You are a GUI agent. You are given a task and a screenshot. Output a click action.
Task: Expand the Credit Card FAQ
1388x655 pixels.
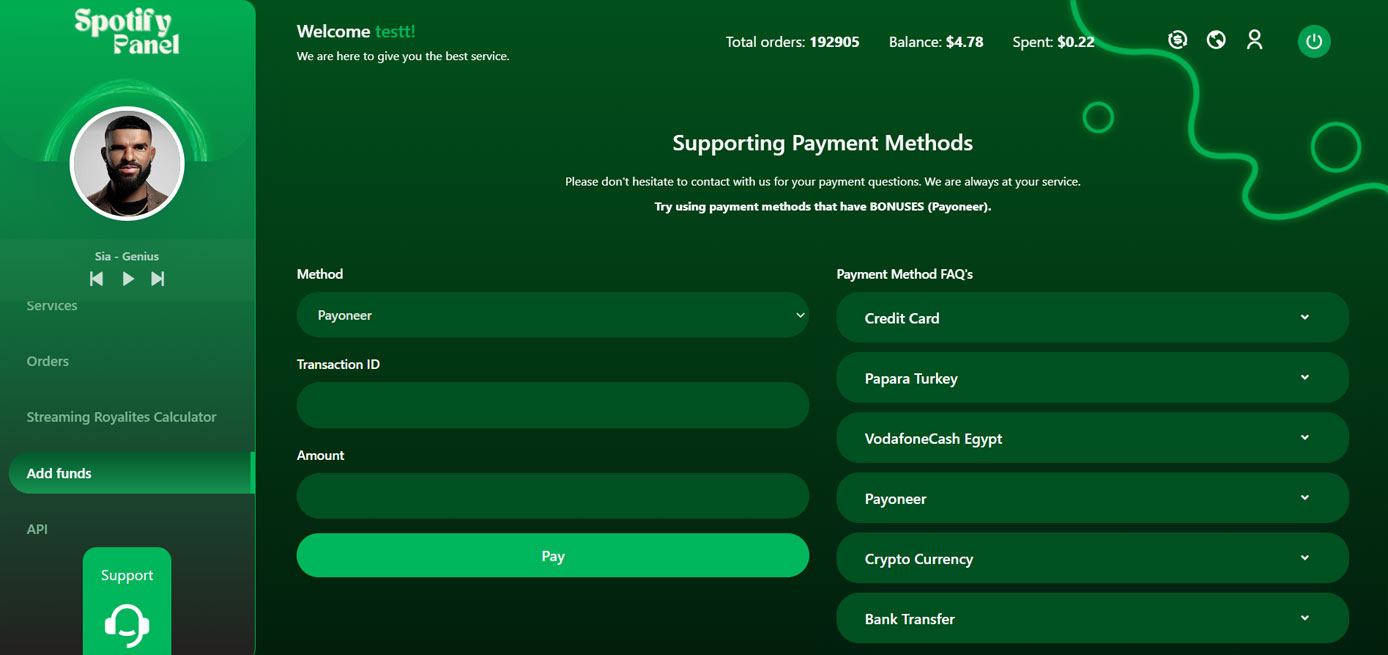pyautogui.click(x=1092, y=318)
